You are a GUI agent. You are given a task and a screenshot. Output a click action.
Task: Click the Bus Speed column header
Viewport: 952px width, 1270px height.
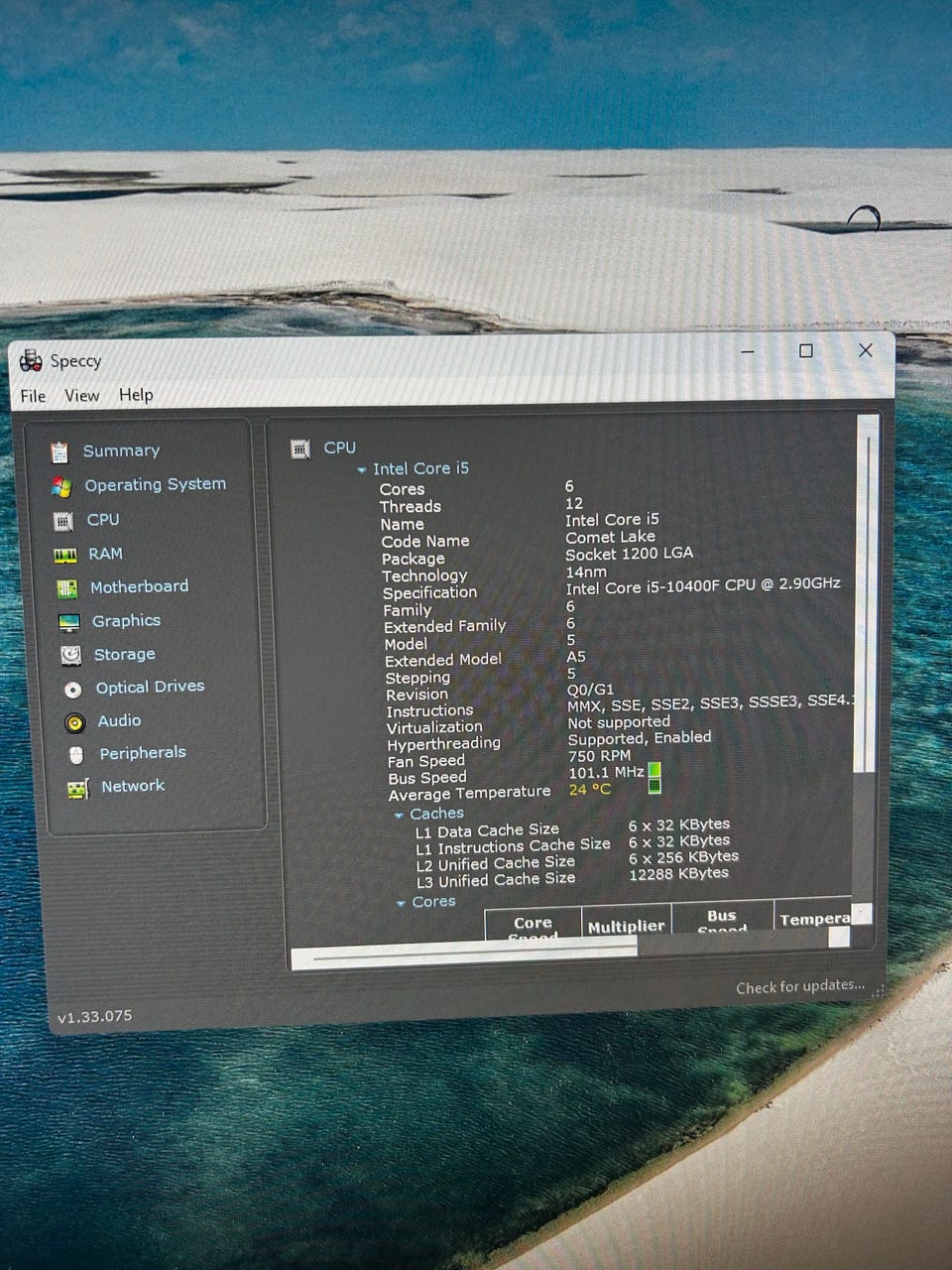point(722,918)
